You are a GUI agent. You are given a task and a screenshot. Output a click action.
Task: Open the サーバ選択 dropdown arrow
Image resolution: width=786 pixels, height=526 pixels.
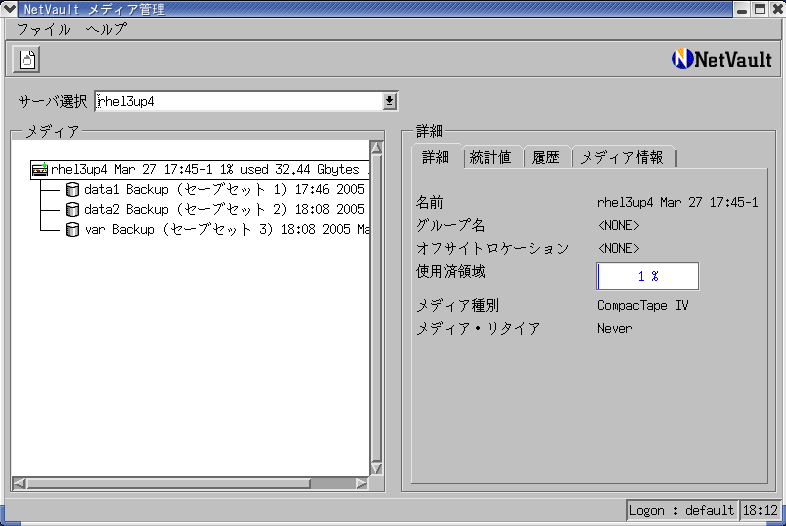pos(390,101)
